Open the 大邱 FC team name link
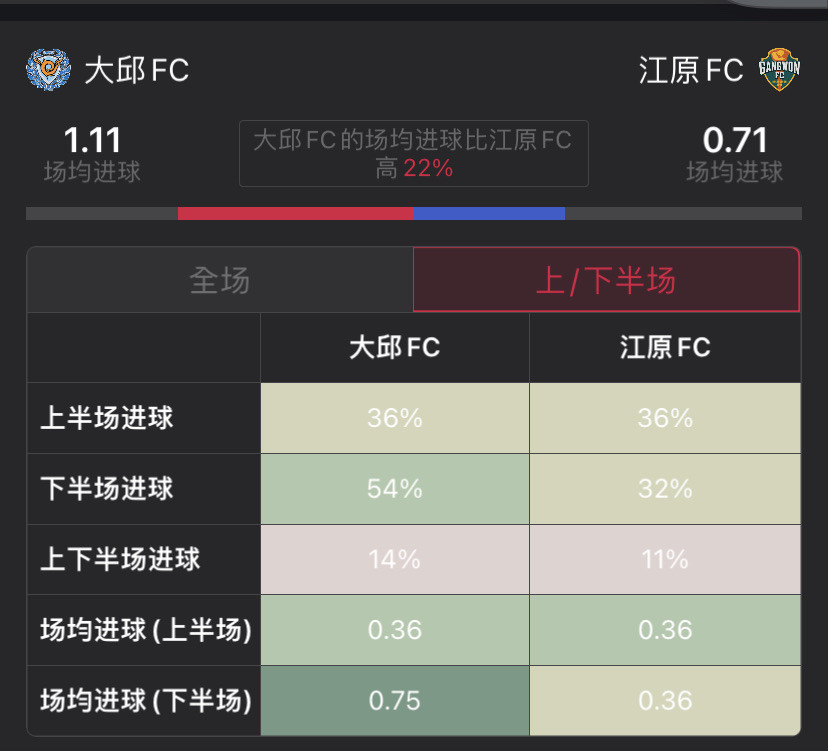The height and width of the screenshot is (751, 828). click(137, 70)
